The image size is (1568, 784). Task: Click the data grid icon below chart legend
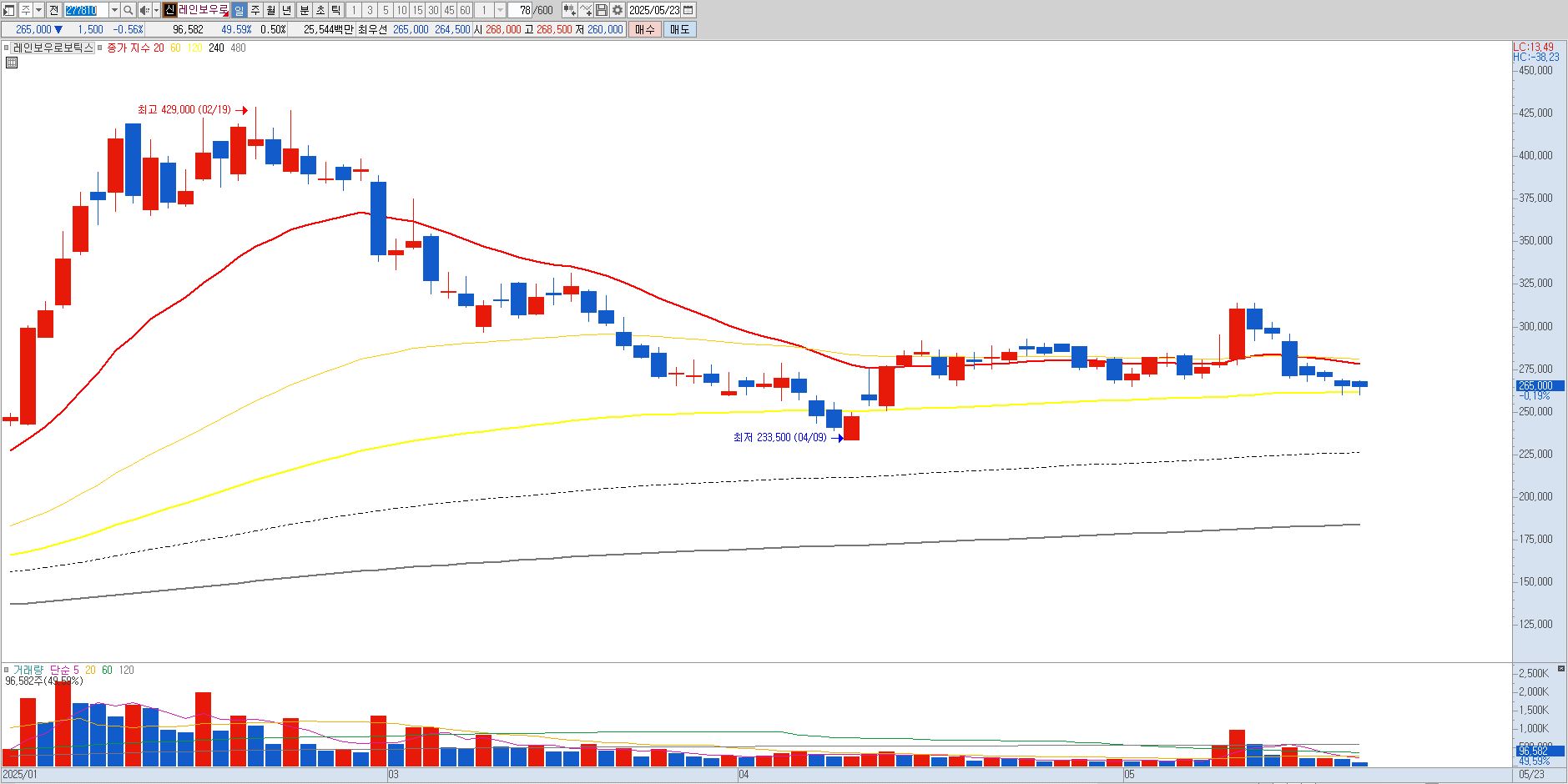(11, 63)
